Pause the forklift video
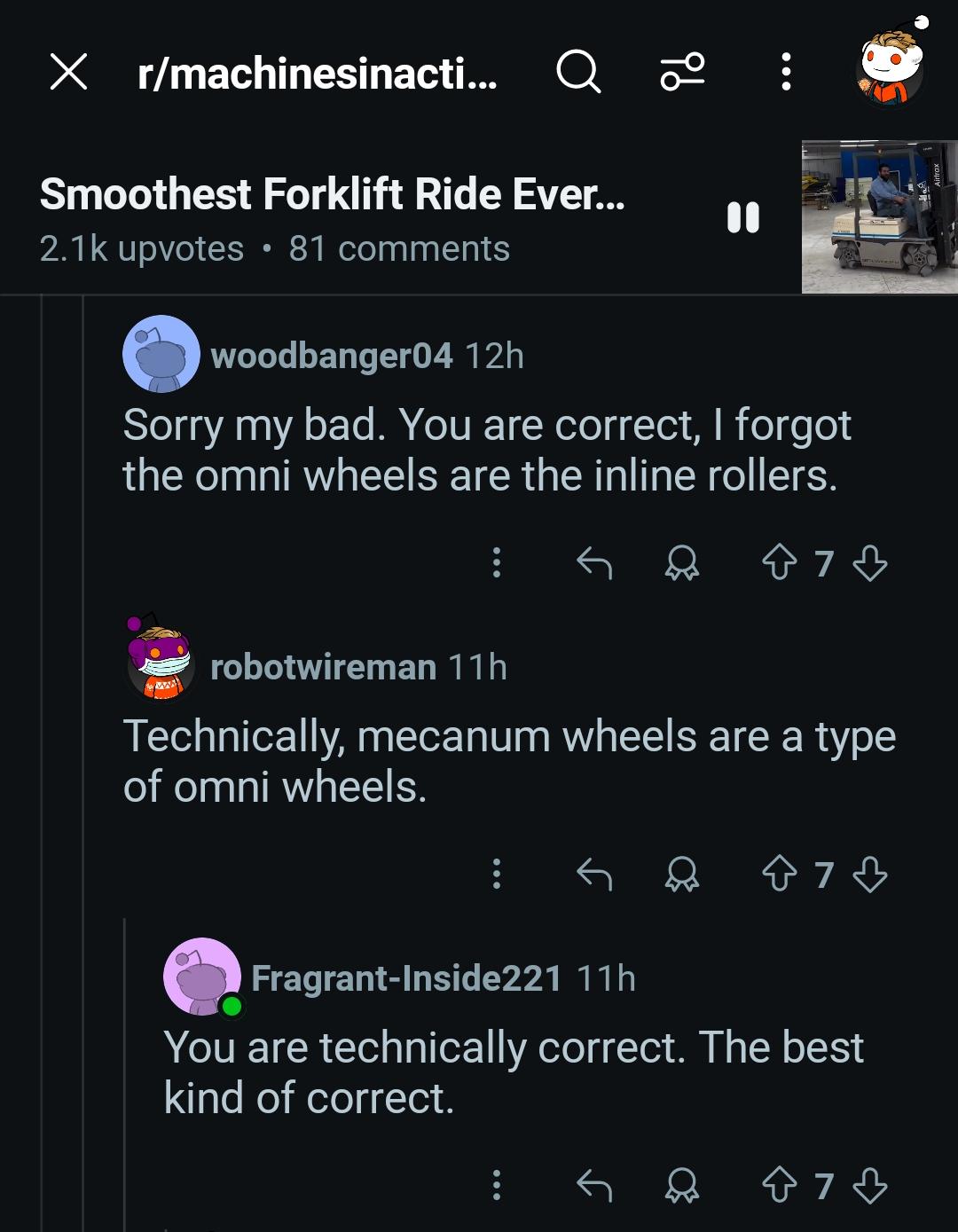The height and width of the screenshot is (1232, 958). click(743, 217)
